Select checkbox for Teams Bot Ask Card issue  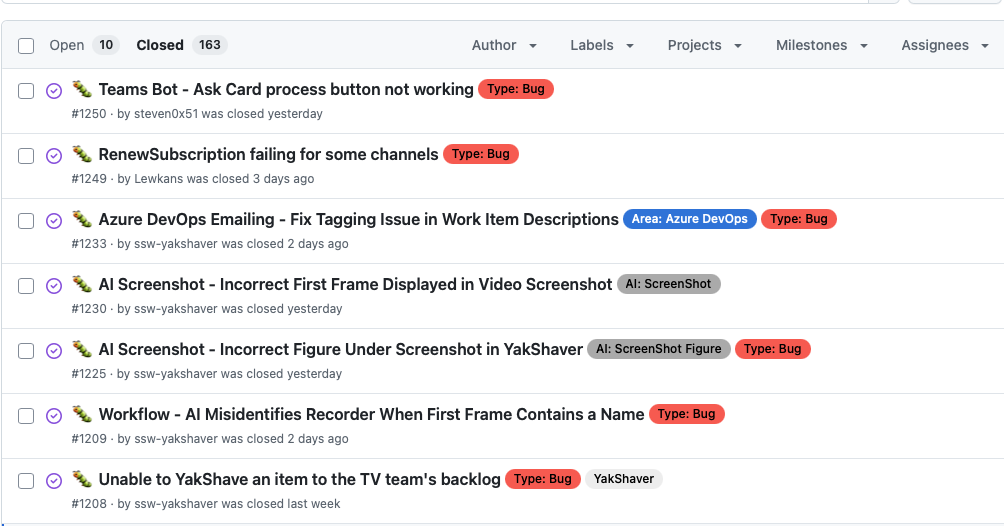click(x=26, y=91)
